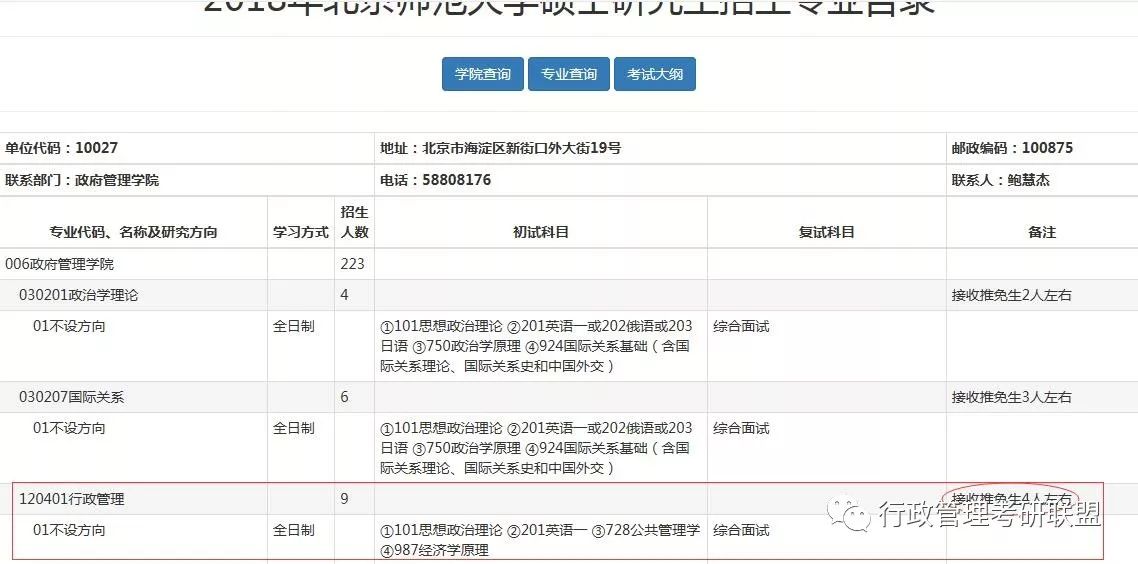The image size is (1138, 564).
Task: Select the 030207国际关系 major row
Action: 72,397
